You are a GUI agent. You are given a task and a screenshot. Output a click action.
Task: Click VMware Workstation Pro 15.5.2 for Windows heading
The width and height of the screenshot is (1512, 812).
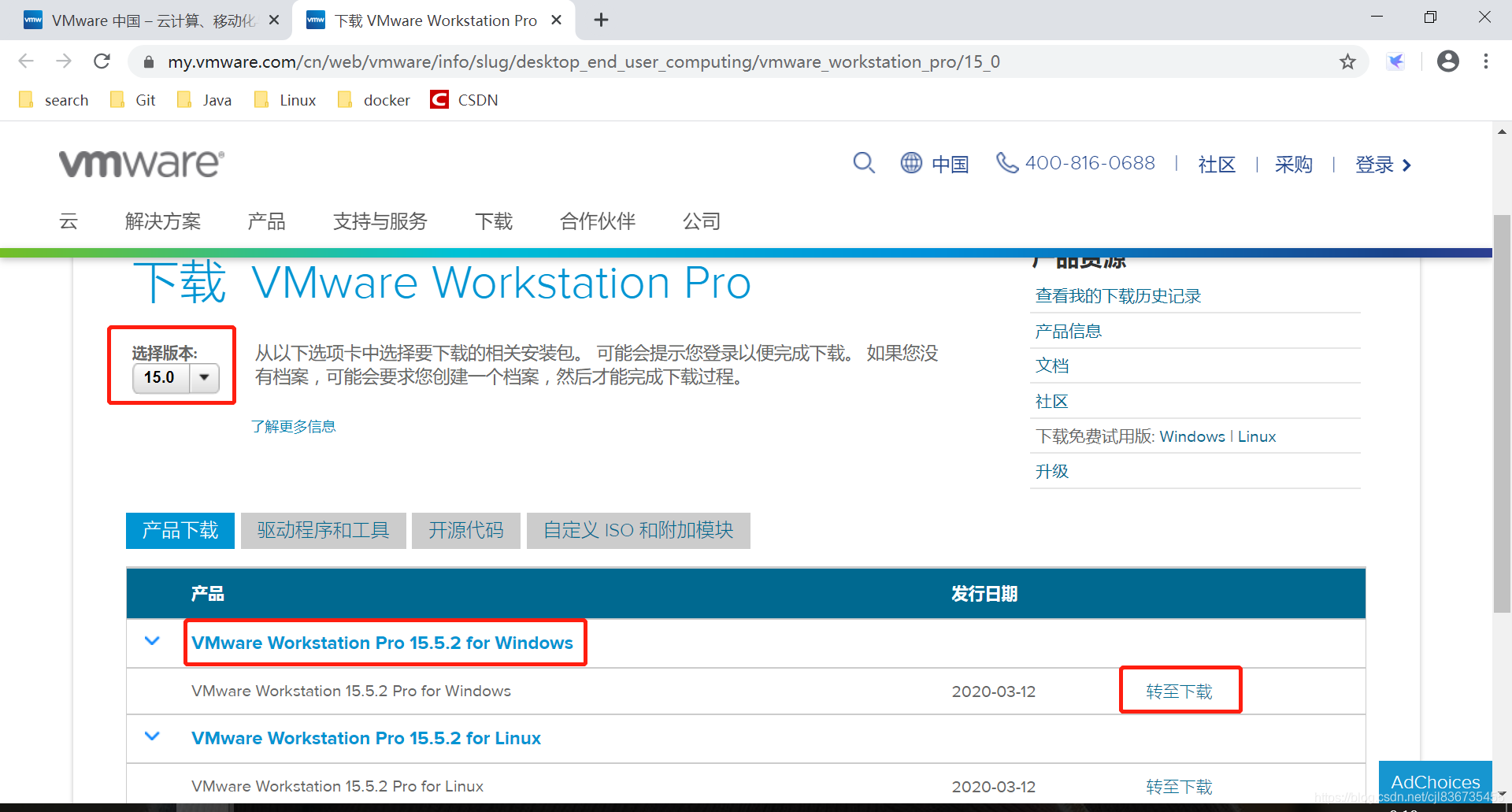point(382,643)
